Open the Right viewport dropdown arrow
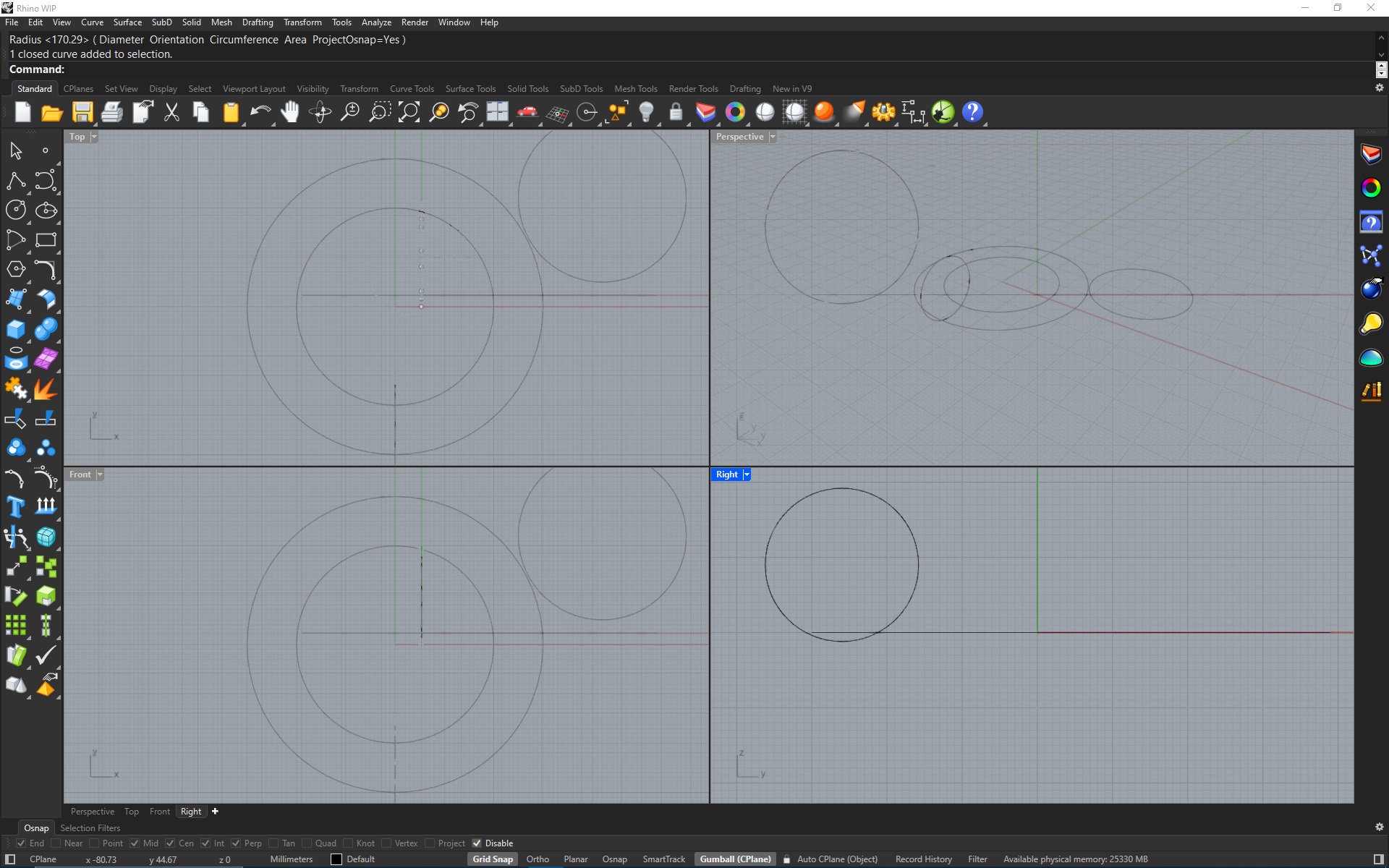The height and width of the screenshot is (868, 1389). 747,475
